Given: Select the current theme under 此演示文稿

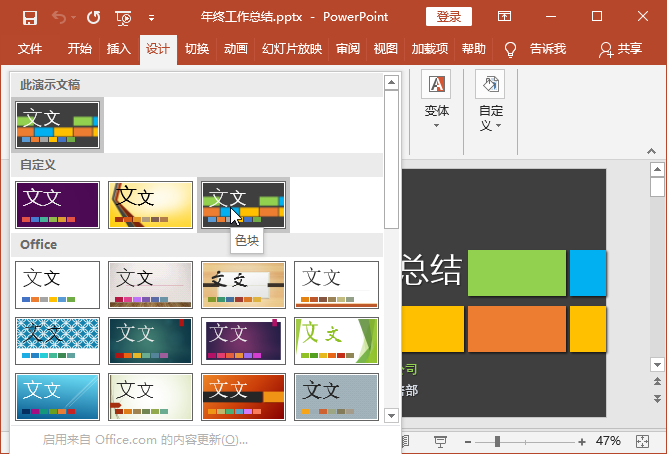Looking at the screenshot, I should 57,125.
